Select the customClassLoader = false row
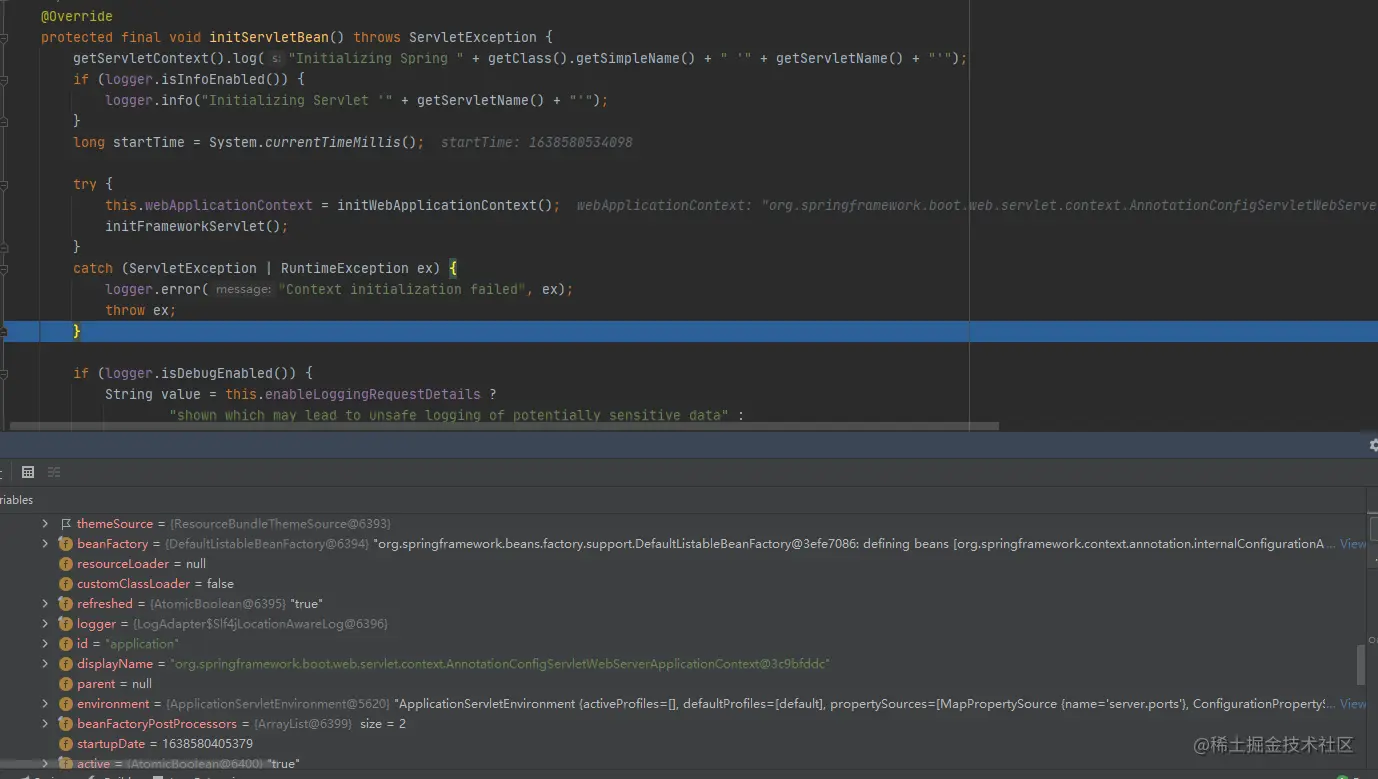This screenshot has width=1378, height=779. pos(155,584)
